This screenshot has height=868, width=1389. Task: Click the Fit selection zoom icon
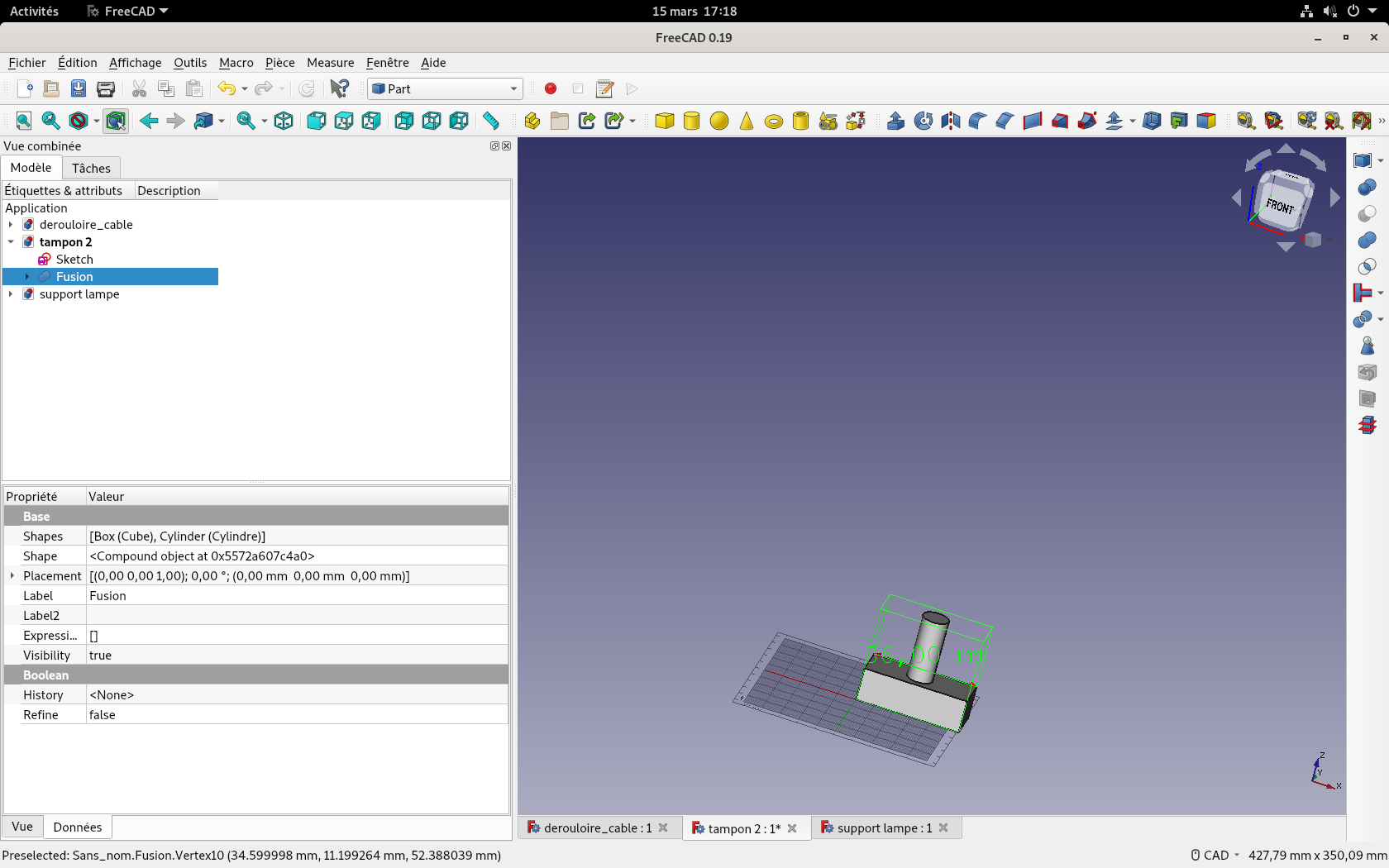coord(50,121)
